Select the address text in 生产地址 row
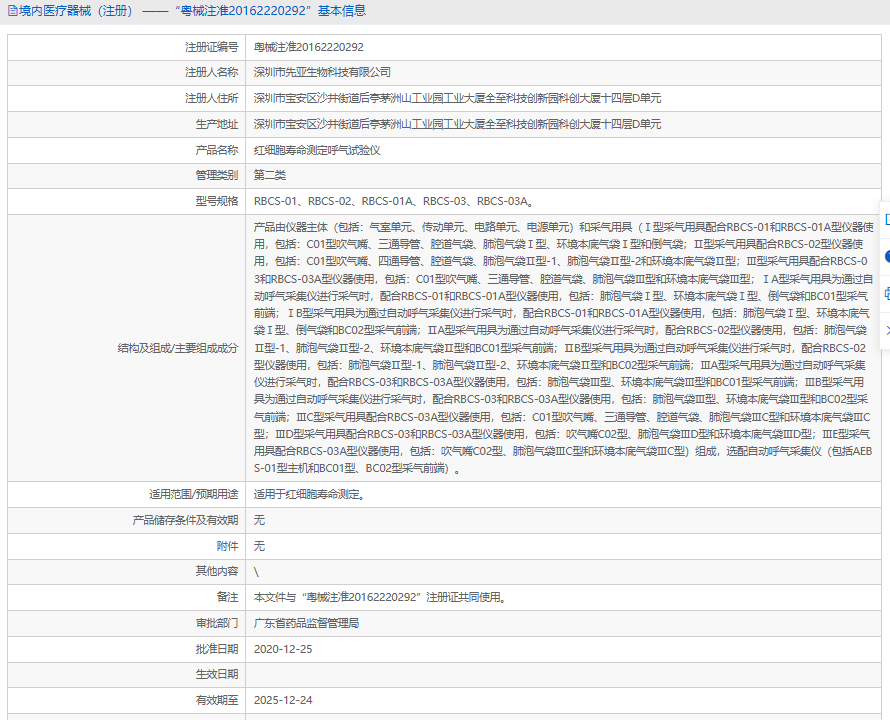This screenshot has width=890, height=720. point(457,124)
